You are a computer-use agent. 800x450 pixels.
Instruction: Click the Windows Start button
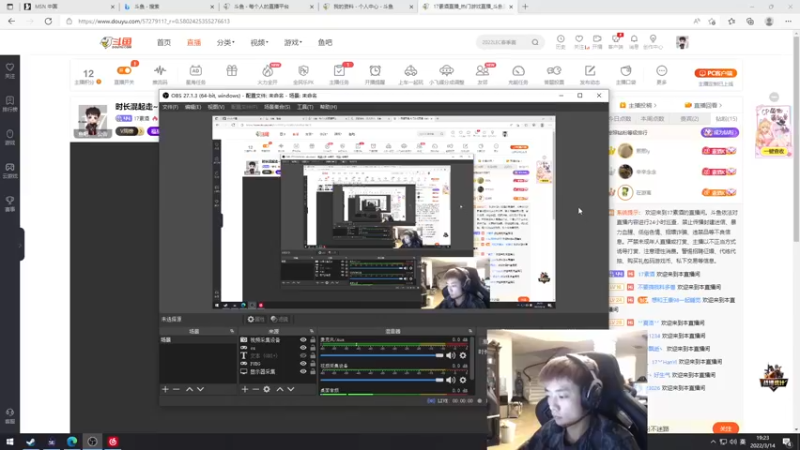[10, 441]
